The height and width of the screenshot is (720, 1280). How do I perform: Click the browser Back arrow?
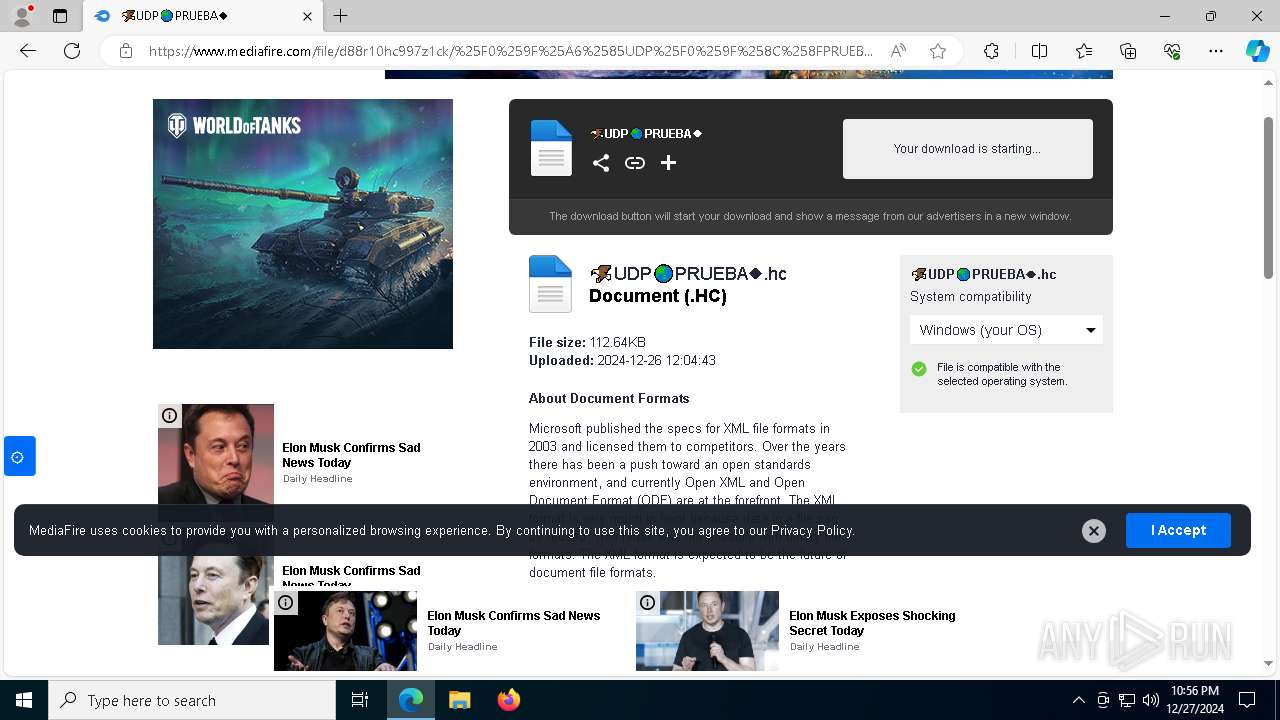(28, 51)
